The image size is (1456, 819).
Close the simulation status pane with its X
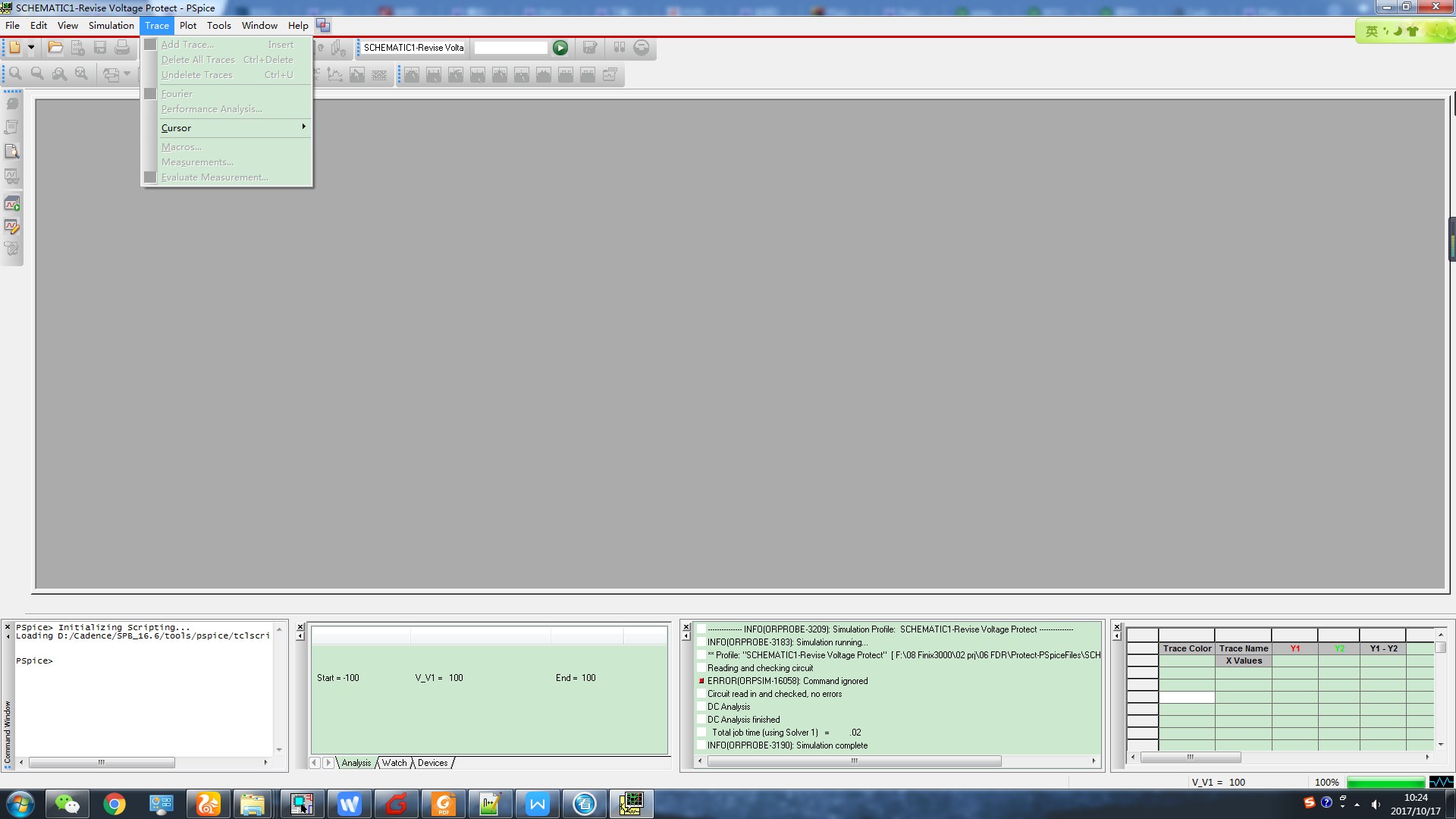tap(300, 627)
